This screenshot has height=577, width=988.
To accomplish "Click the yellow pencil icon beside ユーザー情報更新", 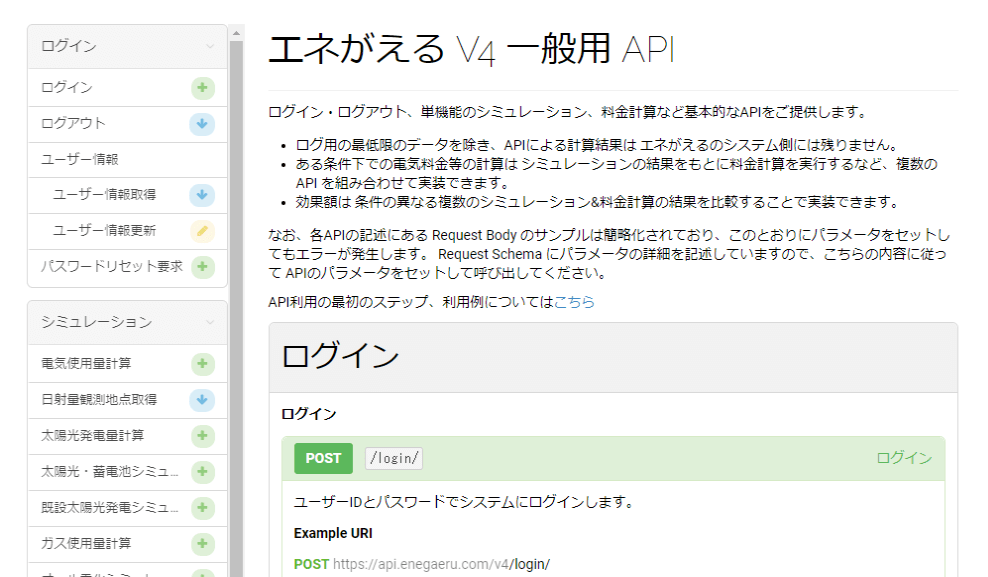I will tap(202, 231).
